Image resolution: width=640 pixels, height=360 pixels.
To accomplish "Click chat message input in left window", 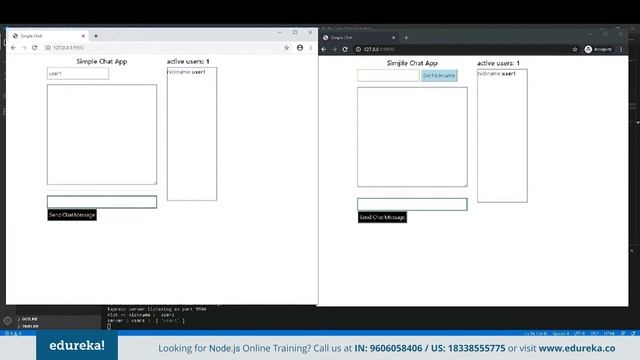I will pos(102,202).
